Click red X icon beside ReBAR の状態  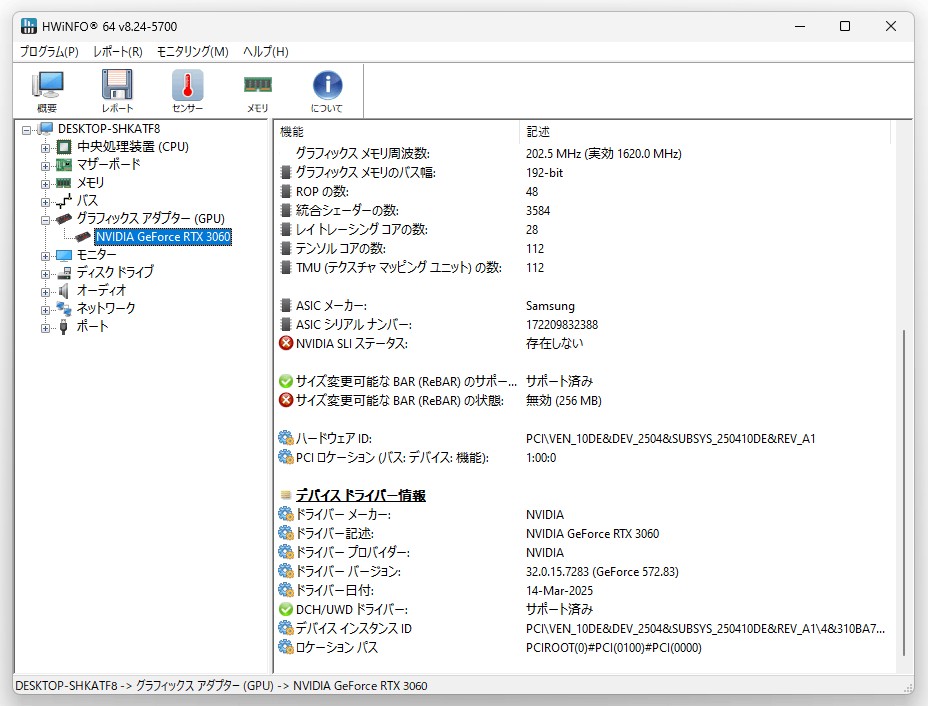coord(286,400)
